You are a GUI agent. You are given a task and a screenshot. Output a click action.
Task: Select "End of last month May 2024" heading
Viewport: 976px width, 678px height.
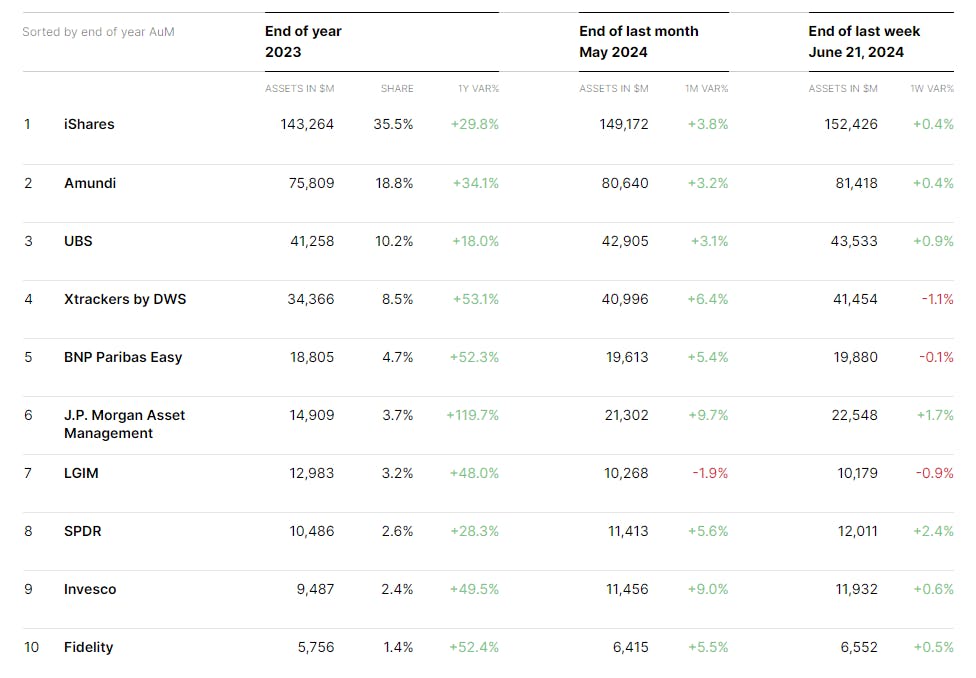638,42
